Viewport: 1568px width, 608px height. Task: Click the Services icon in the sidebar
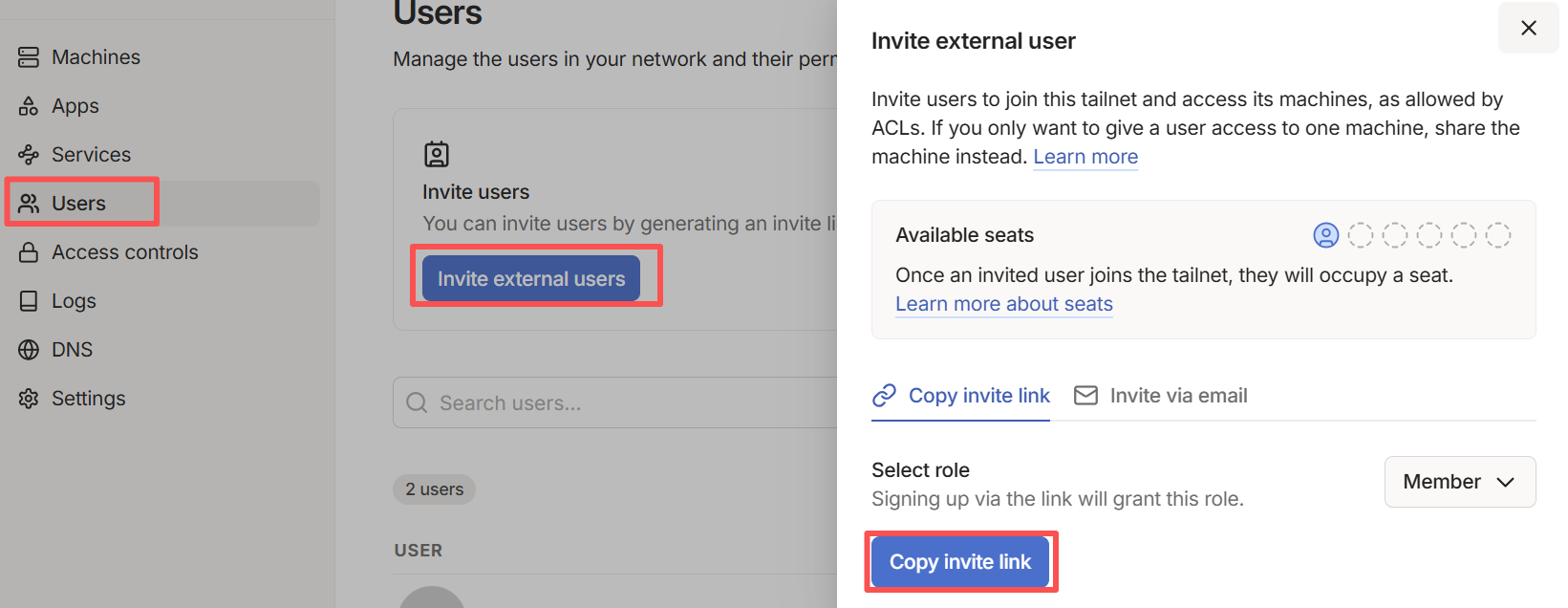pyautogui.click(x=29, y=155)
